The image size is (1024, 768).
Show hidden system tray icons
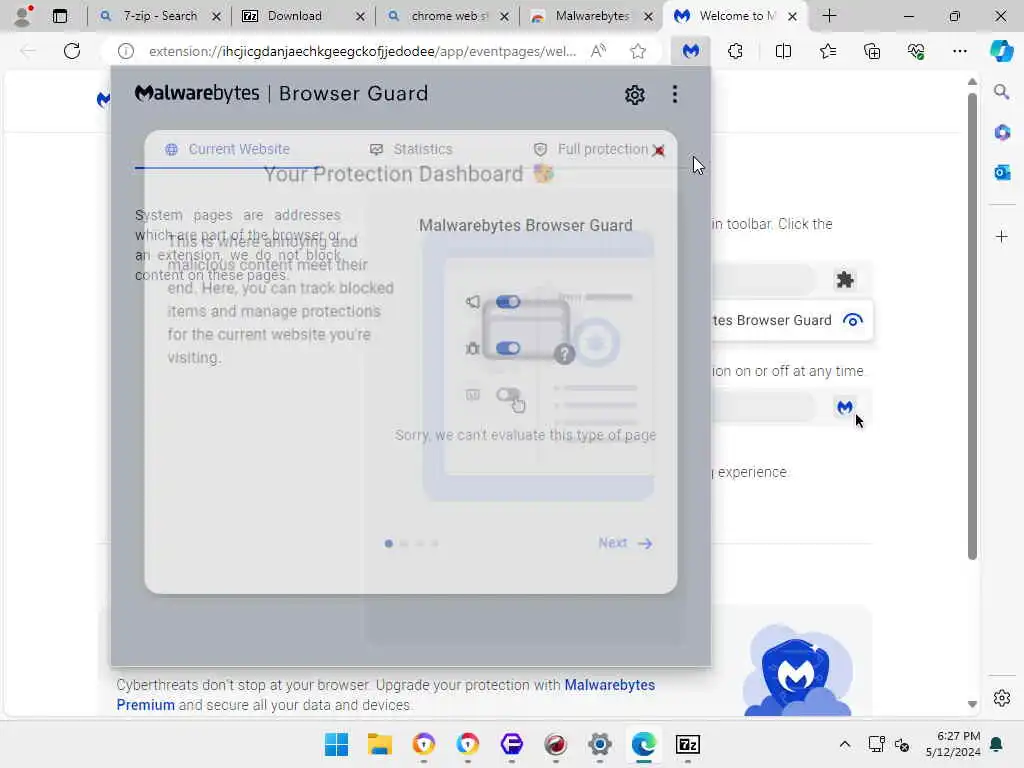click(844, 744)
